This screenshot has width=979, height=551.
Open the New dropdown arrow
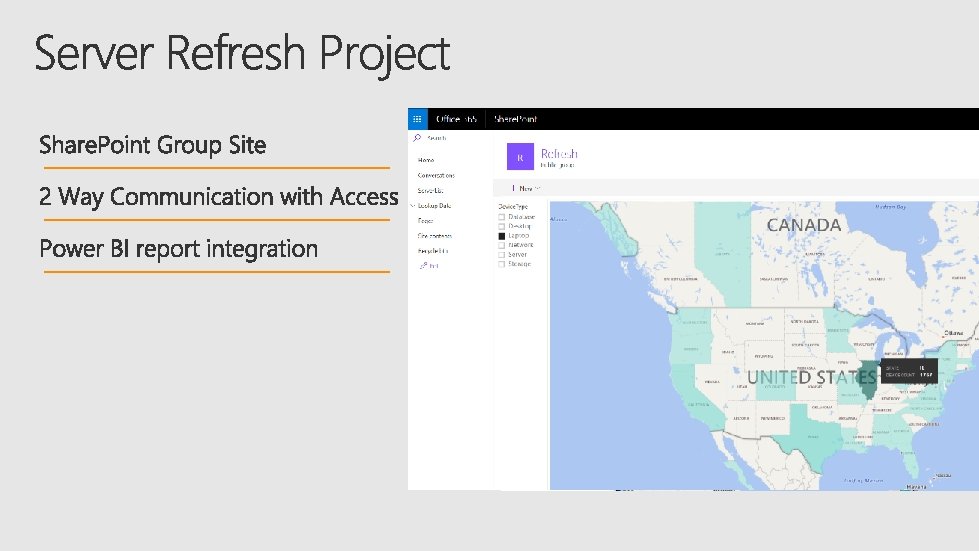tap(538, 187)
